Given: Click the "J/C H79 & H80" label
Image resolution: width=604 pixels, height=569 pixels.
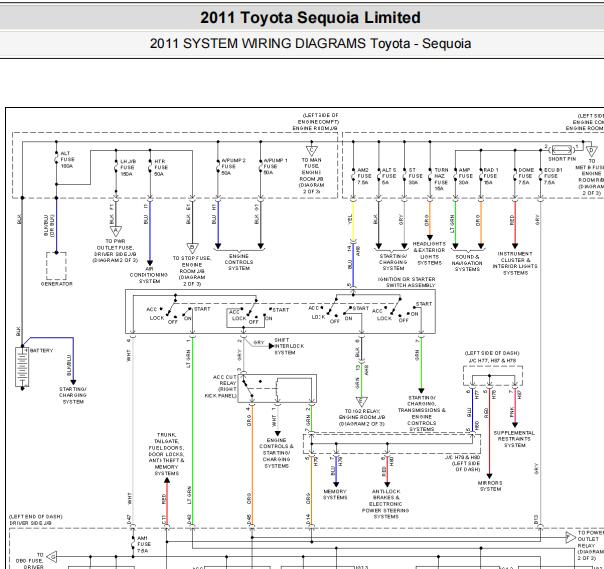Looking at the screenshot, I should 462,457.
